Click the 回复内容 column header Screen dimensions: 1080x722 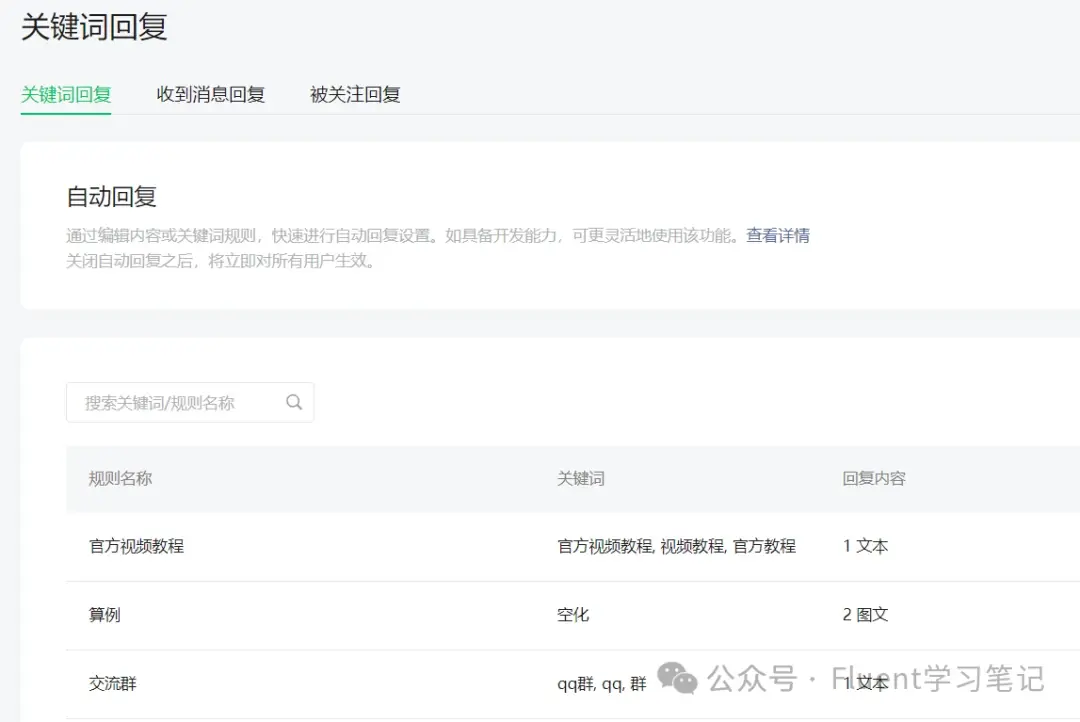pos(873,478)
